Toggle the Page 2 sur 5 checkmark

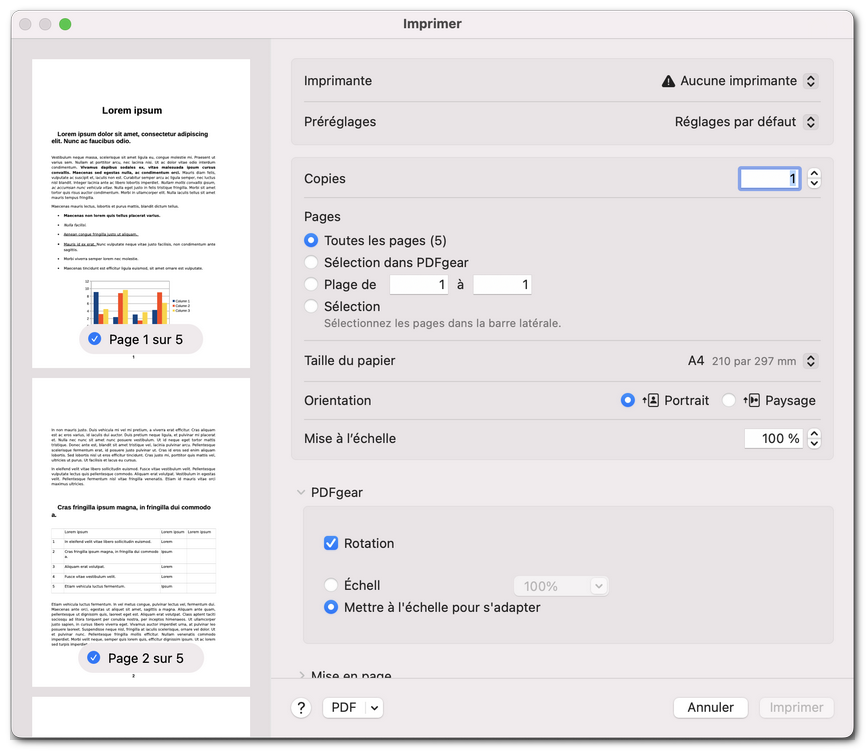[94, 658]
